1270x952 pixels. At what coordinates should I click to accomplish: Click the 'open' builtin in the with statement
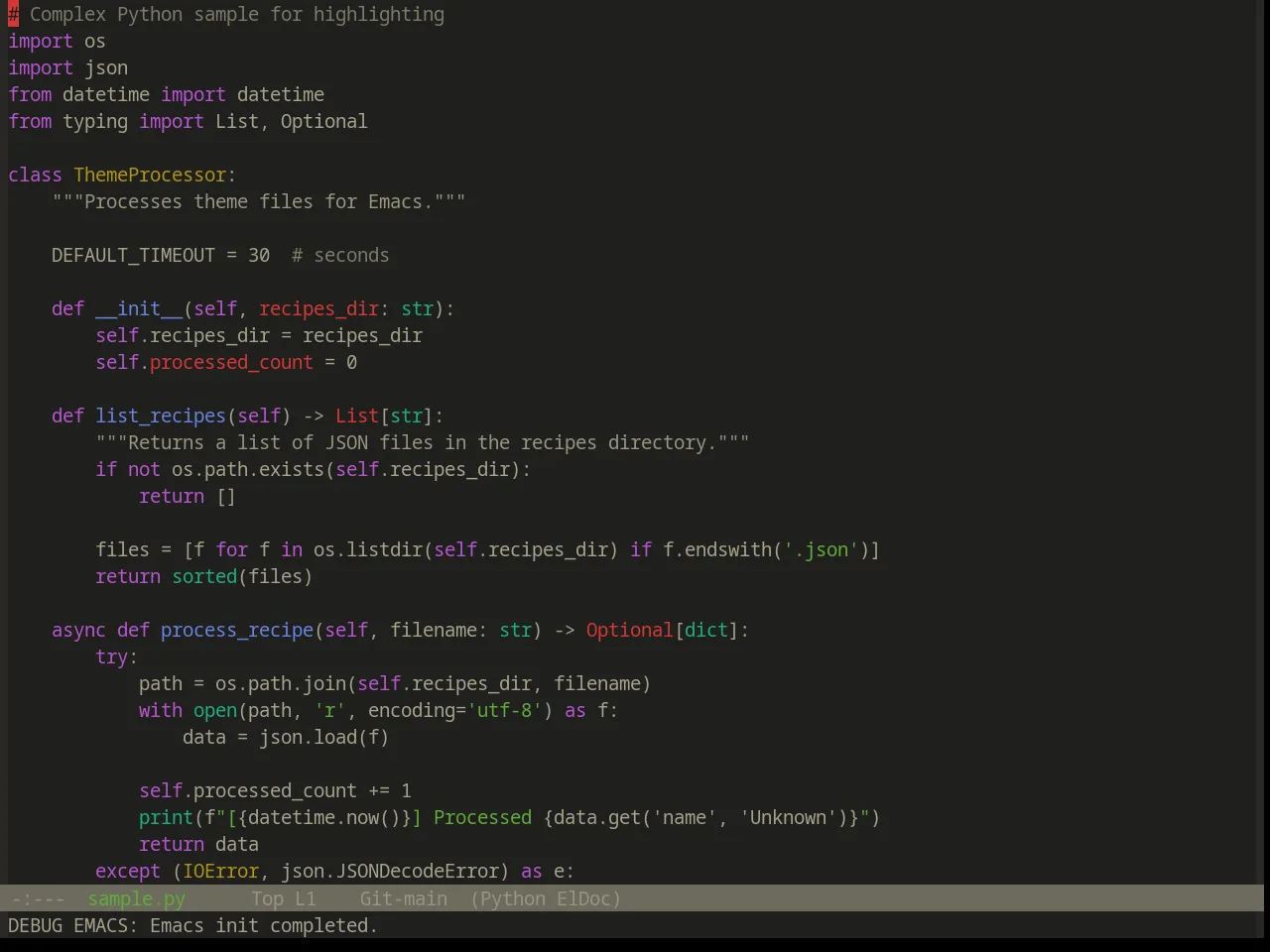[215, 710]
